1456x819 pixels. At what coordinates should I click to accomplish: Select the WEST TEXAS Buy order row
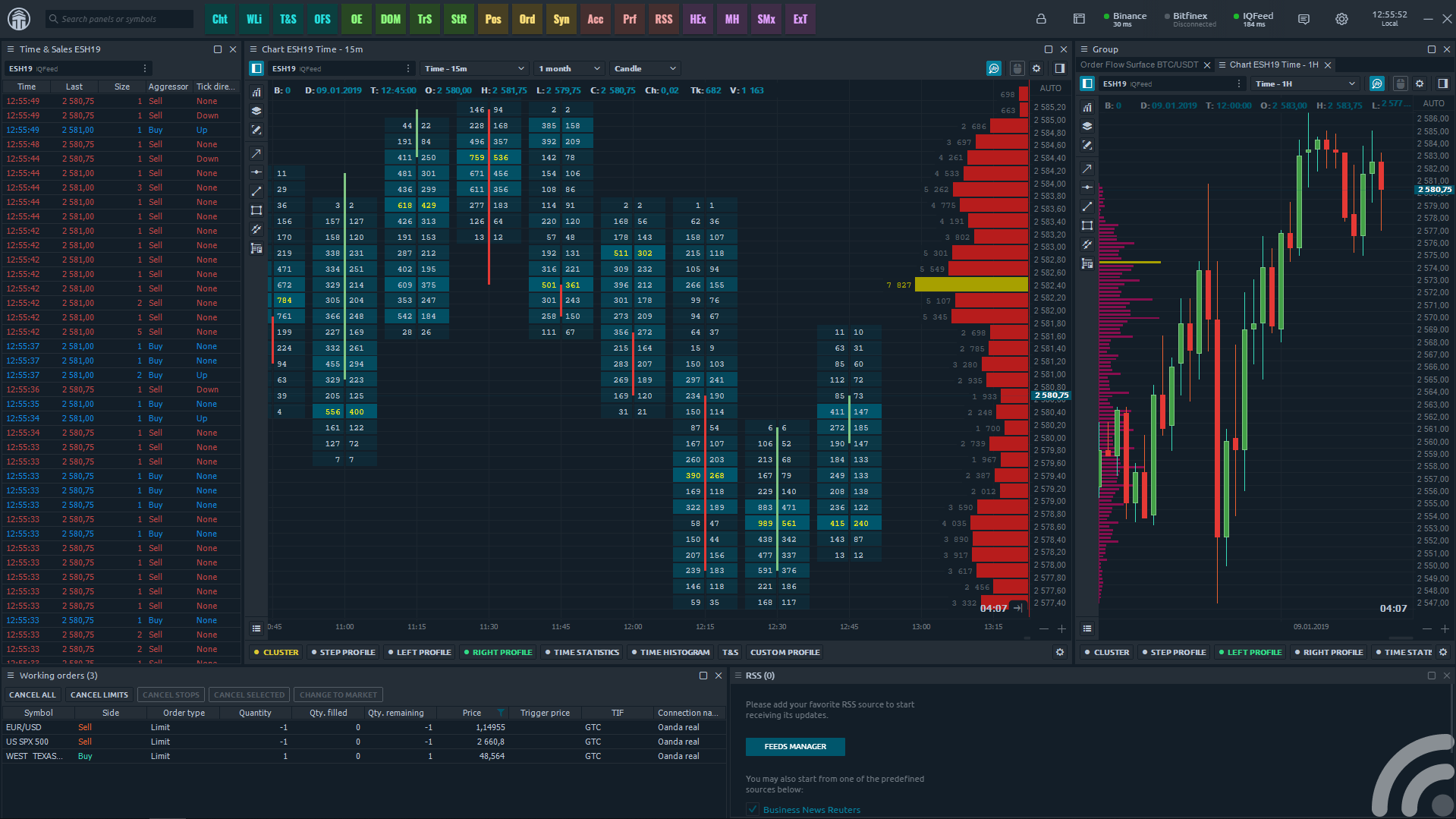click(364, 756)
